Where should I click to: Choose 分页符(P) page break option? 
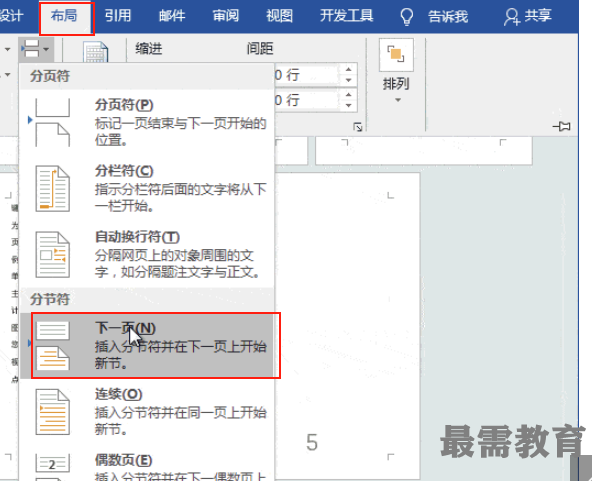coord(147,122)
